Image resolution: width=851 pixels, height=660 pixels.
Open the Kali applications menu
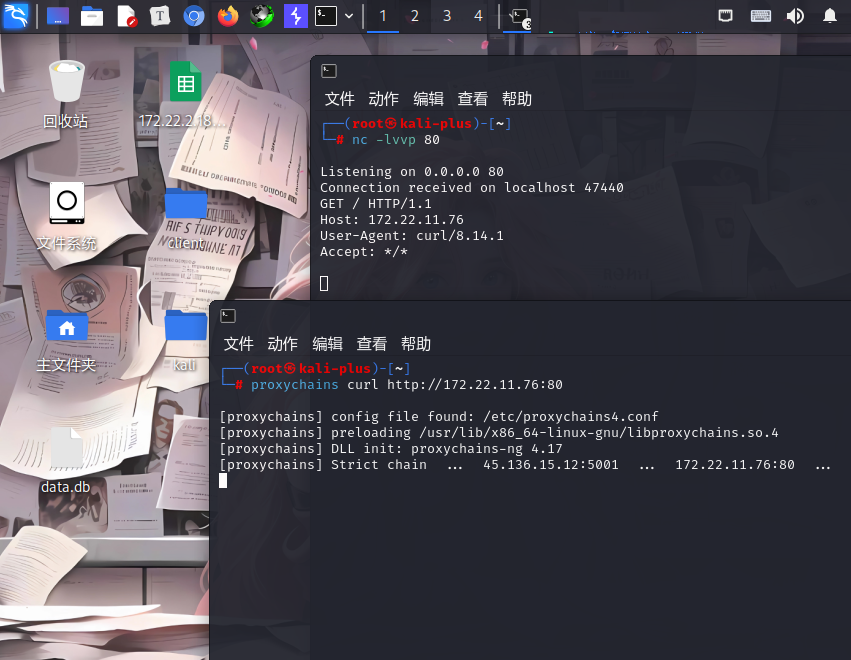pyautogui.click(x=16, y=16)
